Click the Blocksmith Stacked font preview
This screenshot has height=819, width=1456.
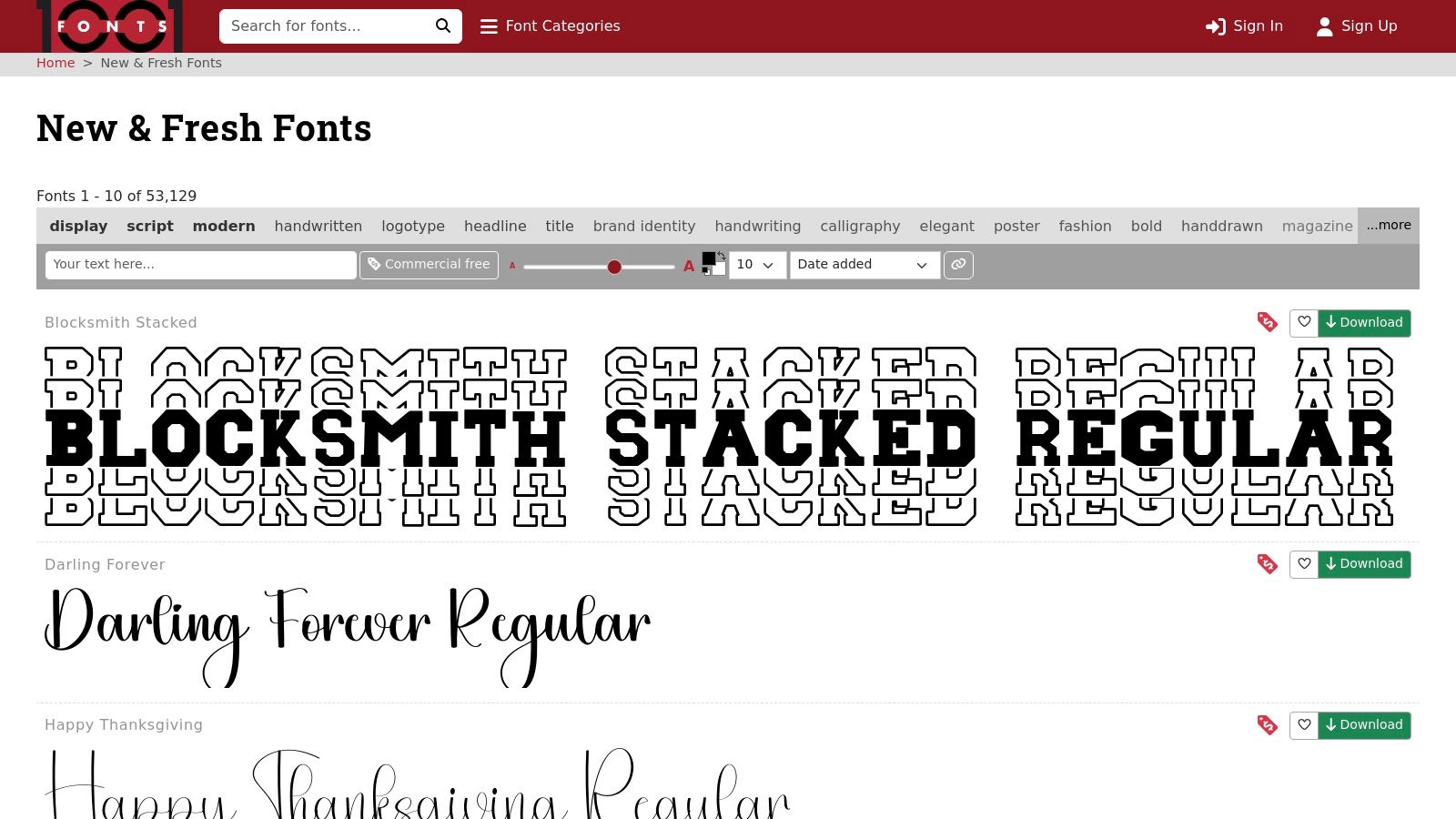719,437
